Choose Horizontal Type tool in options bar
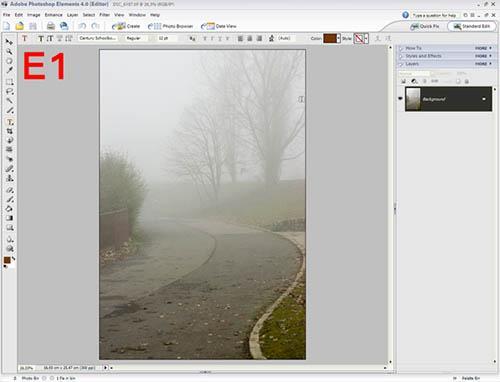Image resolution: width=500 pixels, height=382 pixels. point(41,39)
